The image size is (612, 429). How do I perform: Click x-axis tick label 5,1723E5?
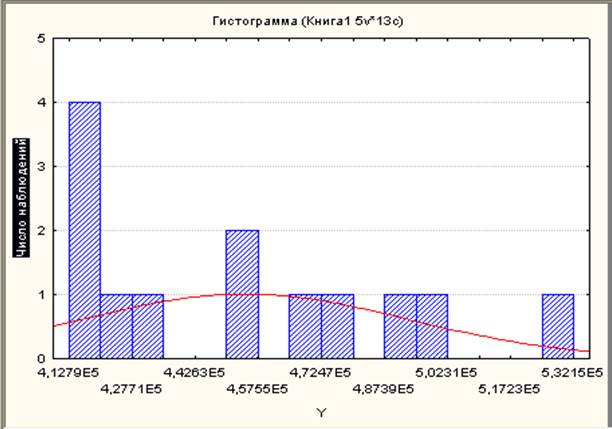coord(509,389)
